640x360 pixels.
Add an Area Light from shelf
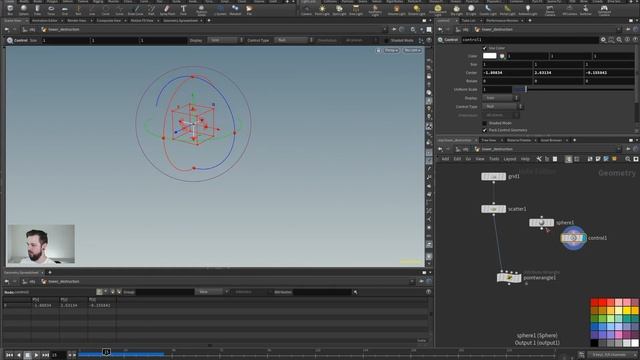[356, 9]
